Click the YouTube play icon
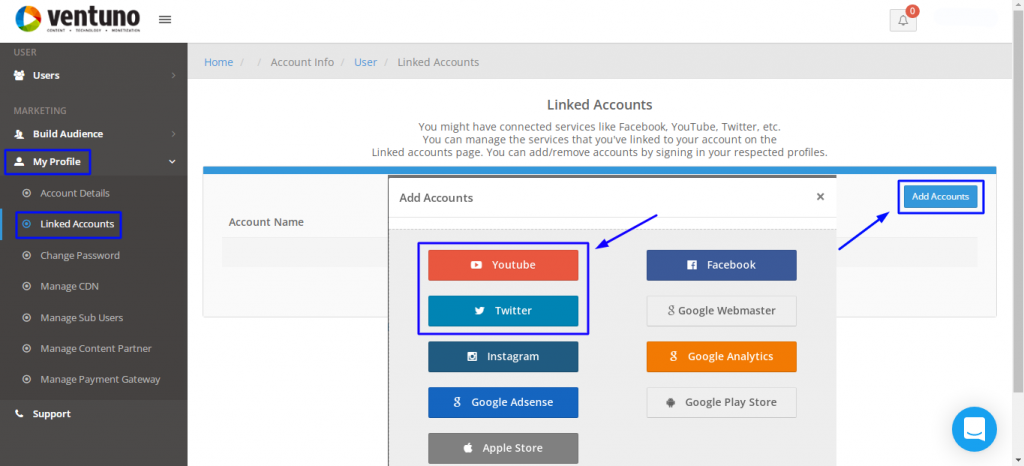1024x466 pixels. [477, 265]
